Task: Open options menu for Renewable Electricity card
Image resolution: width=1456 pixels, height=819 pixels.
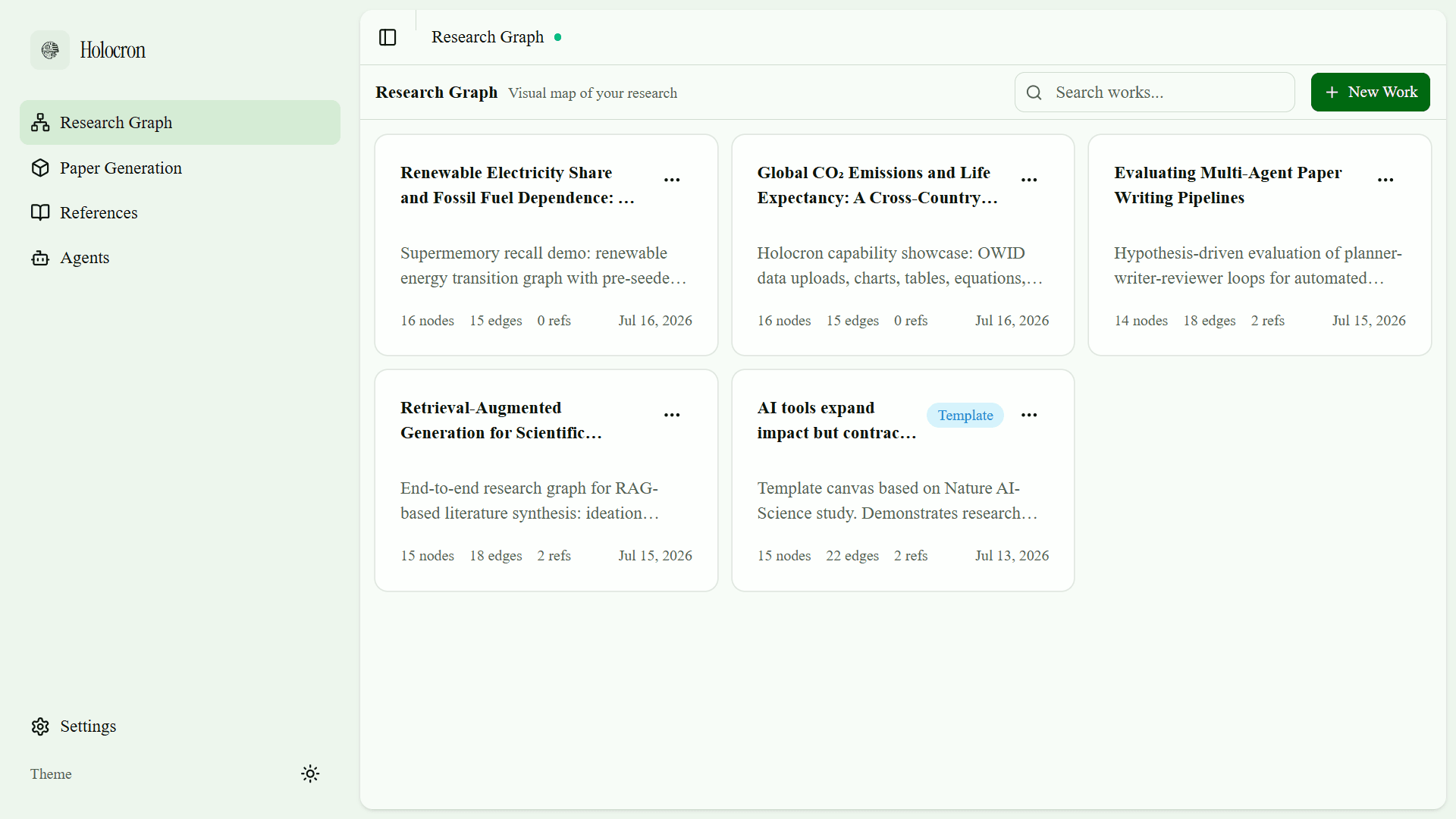Action: [x=672, y=180]
